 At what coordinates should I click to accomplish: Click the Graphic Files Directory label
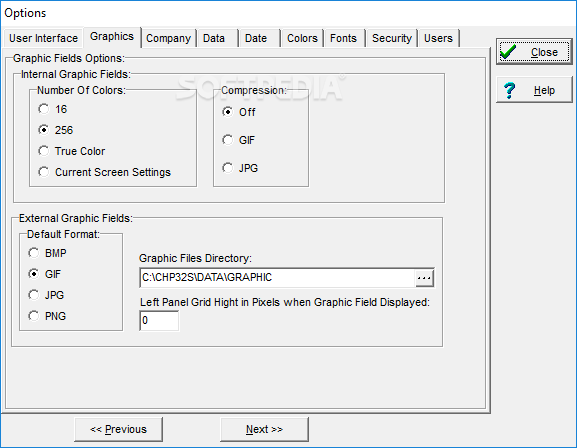click(x=195, y=258)
